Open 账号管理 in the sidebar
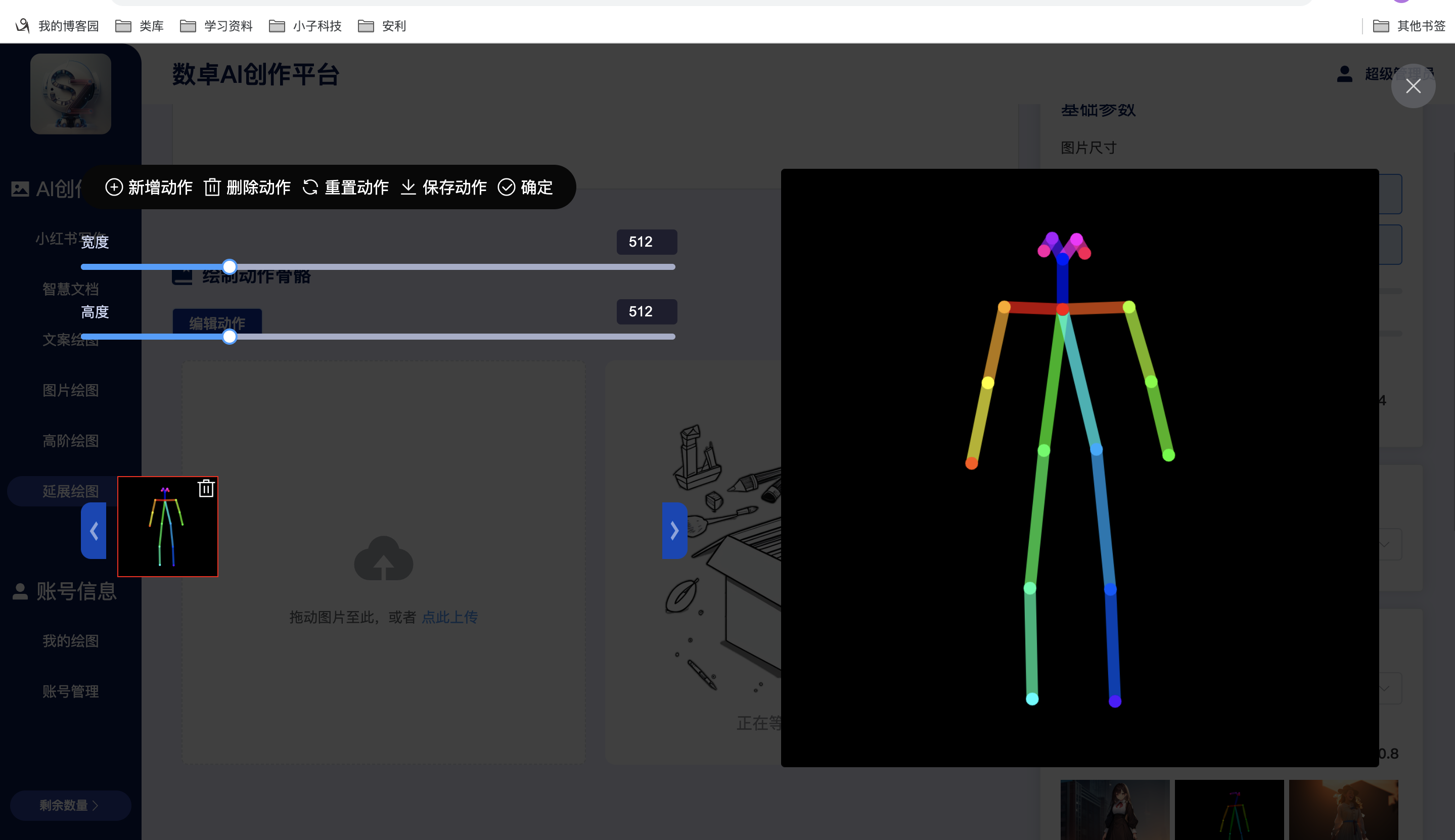The image size is (1455, 840). (x=70, y=692)
